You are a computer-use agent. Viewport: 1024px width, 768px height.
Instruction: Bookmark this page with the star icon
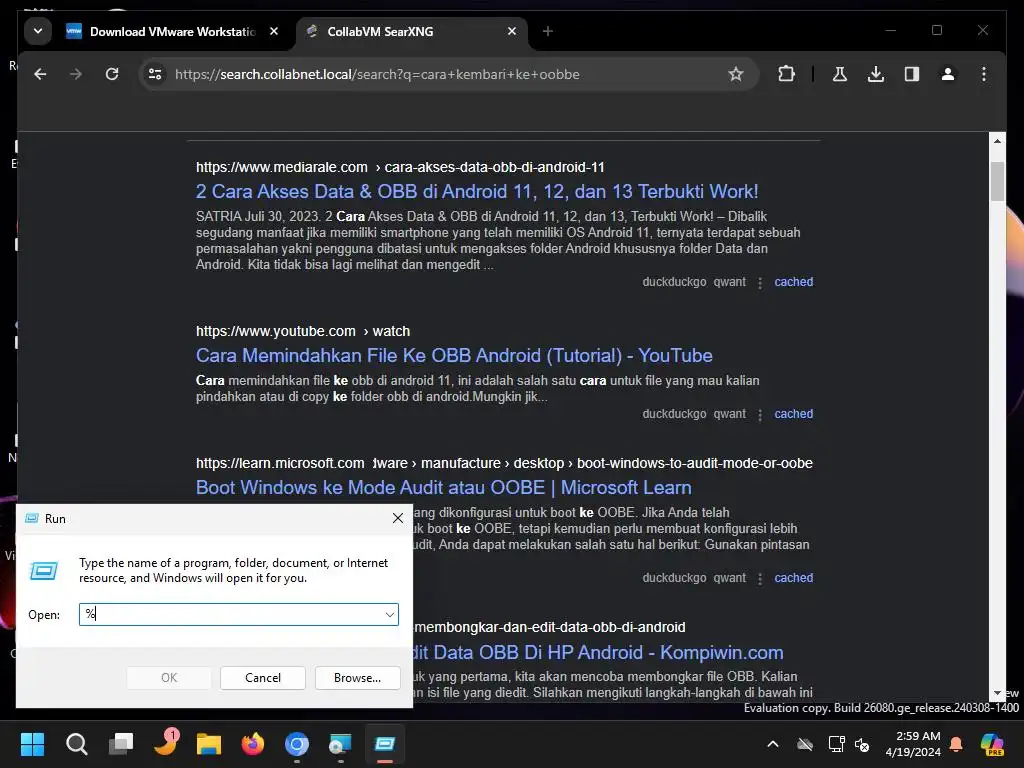pos(736,74)
